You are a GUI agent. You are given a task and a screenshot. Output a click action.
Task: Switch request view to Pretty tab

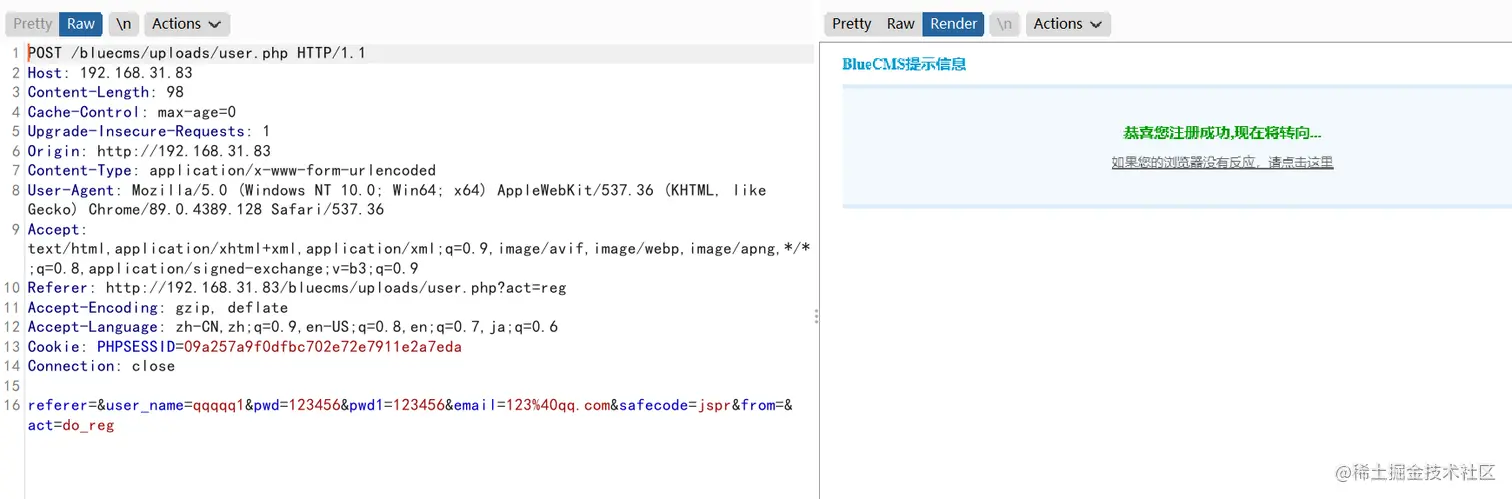[x=32, y=24]
